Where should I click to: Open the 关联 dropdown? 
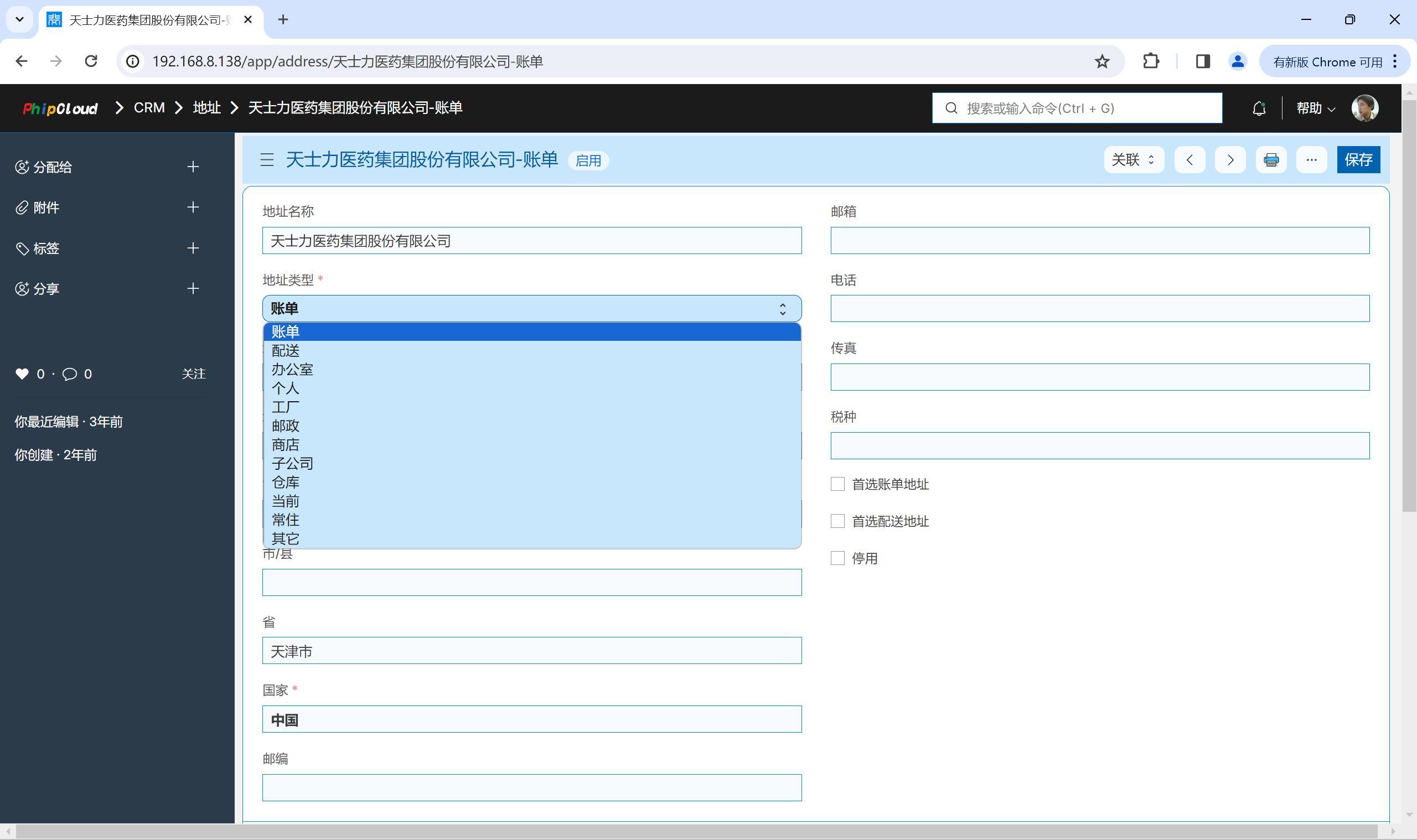(x=1134, y=159)
